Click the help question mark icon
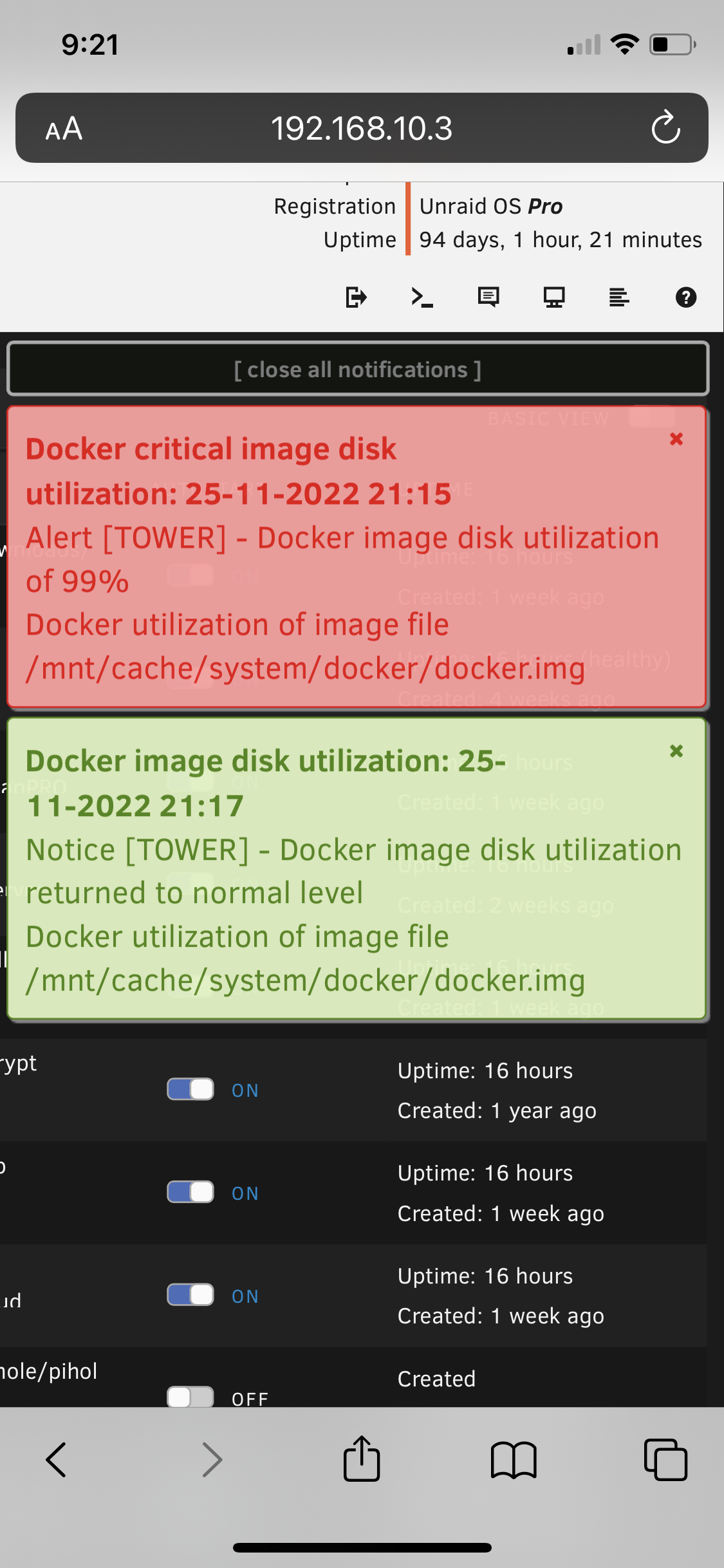The height and width of the screenshot is (1568, 724). click(x=686, y=297)
